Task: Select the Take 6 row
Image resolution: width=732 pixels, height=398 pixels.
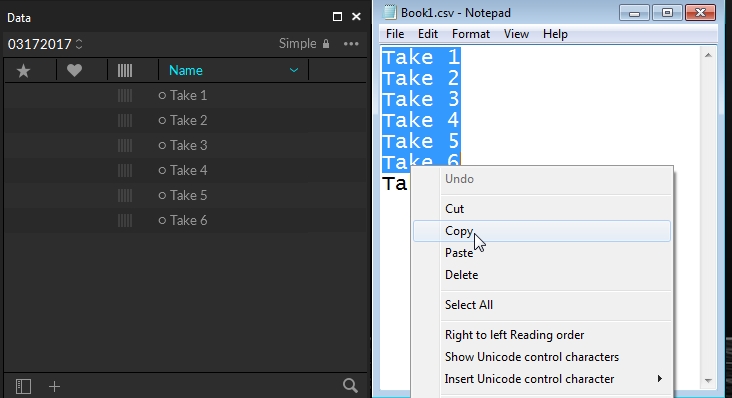Action: tap(185, 220)
